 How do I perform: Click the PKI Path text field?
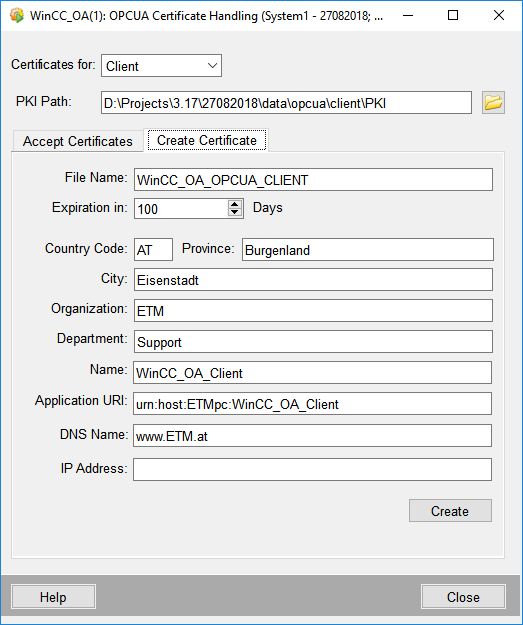point(286,103)
